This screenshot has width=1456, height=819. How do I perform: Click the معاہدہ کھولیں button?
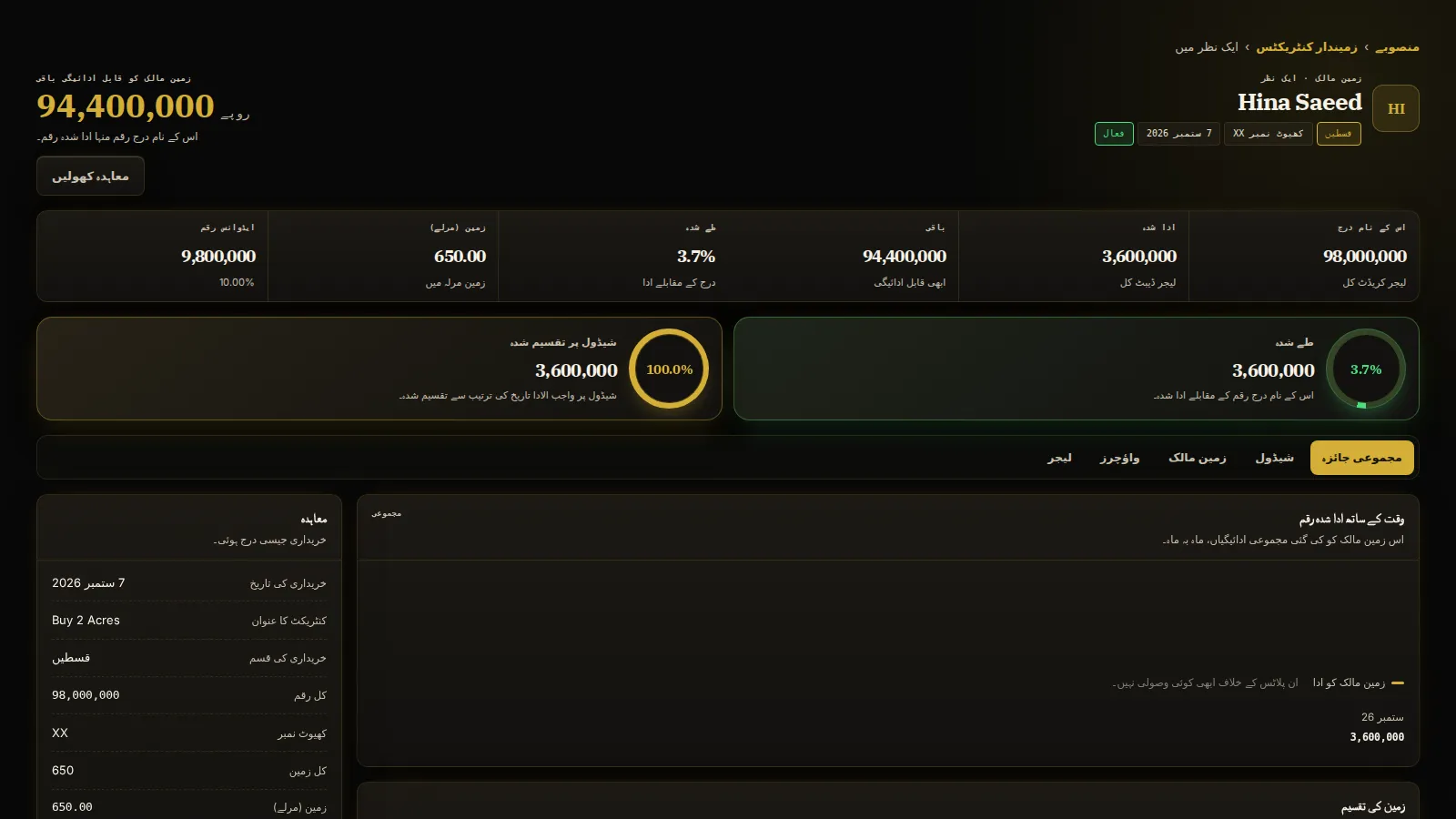[x=90, y=176]
